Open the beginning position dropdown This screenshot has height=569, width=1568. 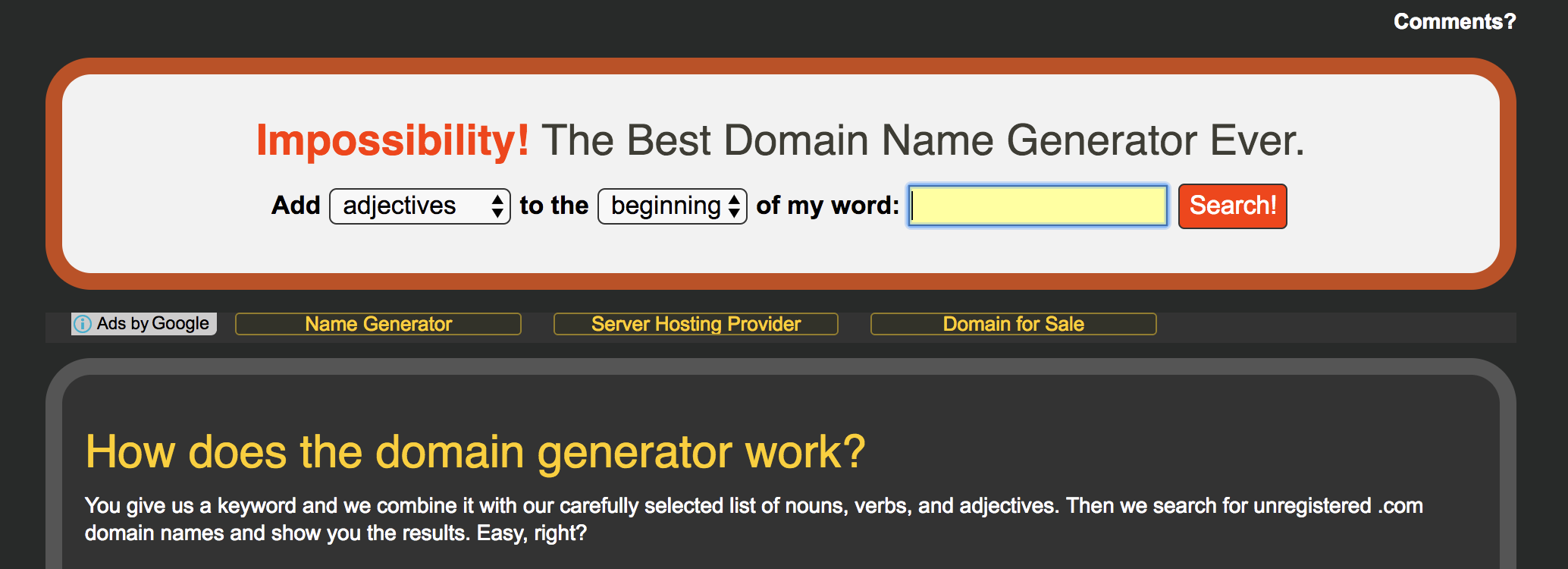pyautogui.click(x=673, y=206)
